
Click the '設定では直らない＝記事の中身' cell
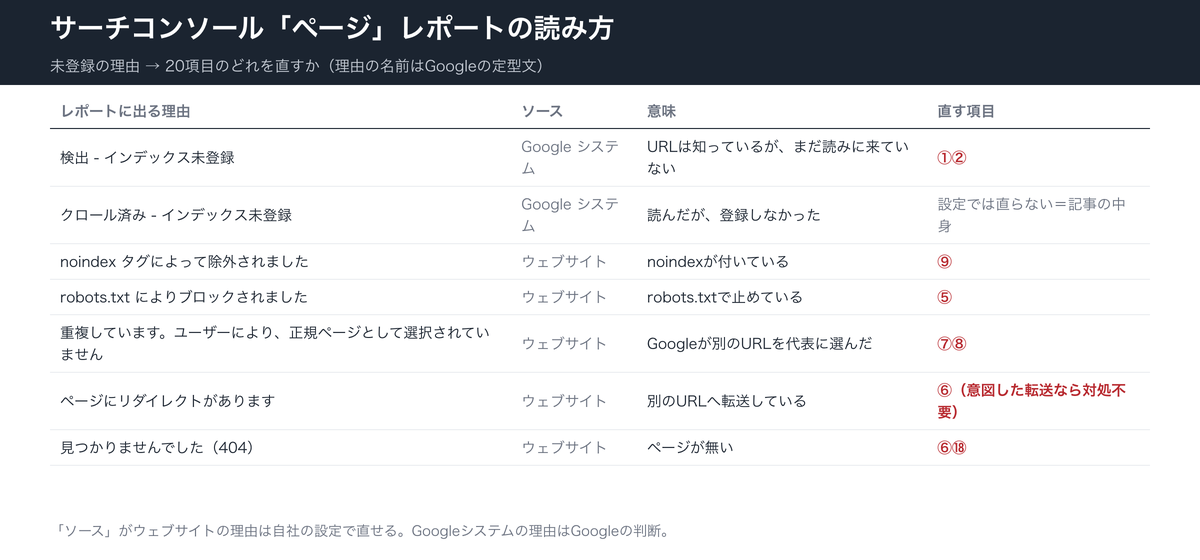[x=1031, y=215]
